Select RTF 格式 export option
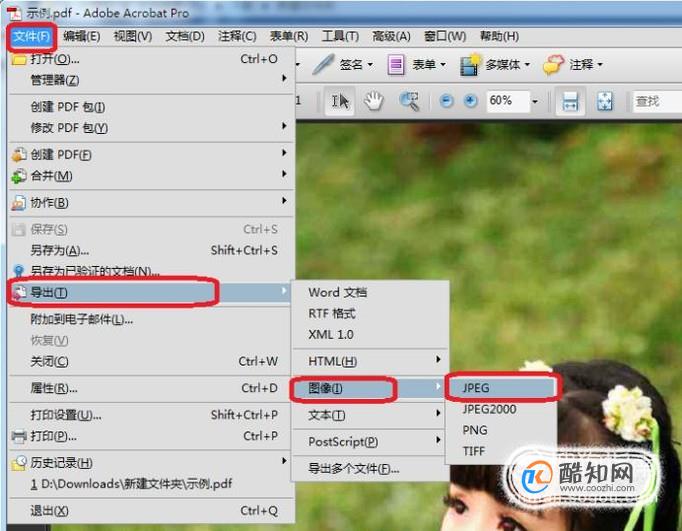This screenshot has width=682, height=531. 371,314
